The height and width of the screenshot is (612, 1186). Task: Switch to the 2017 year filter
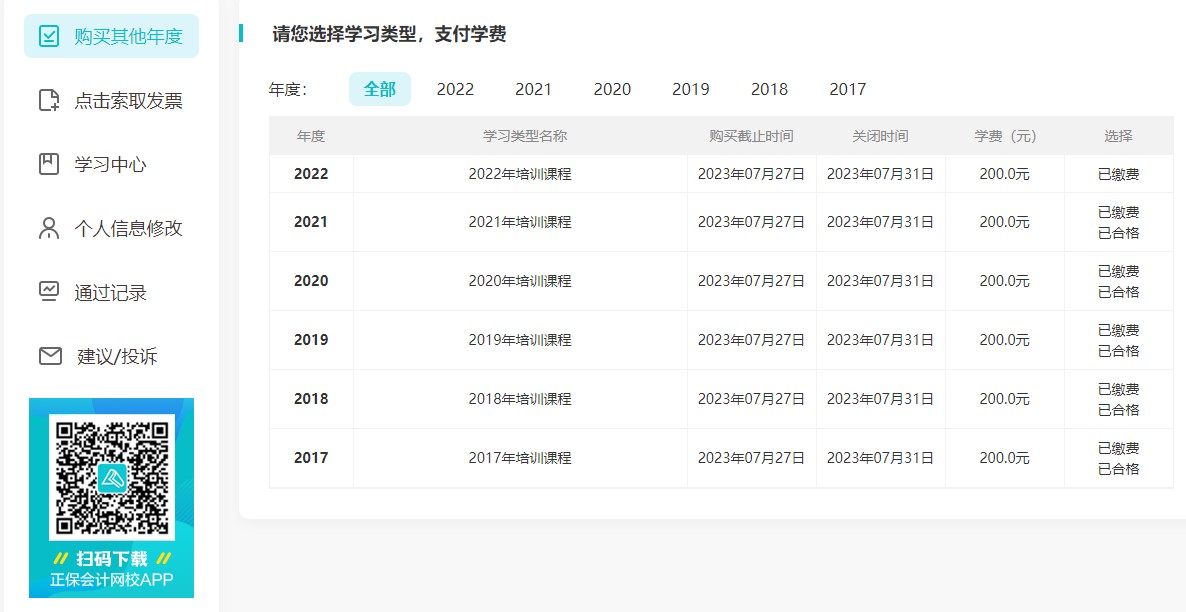pyautogui.click(x=848, y=89)
